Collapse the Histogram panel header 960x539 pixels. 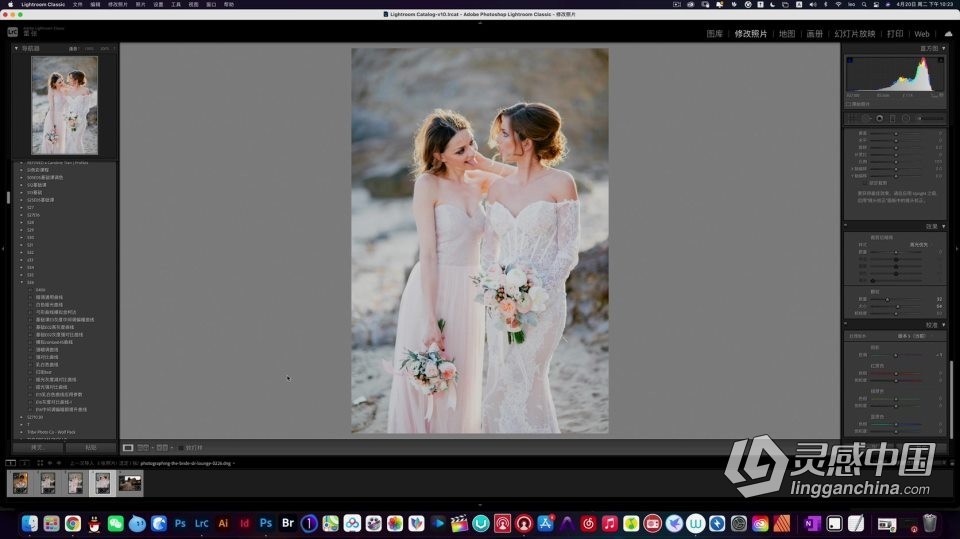coord(943,48)
